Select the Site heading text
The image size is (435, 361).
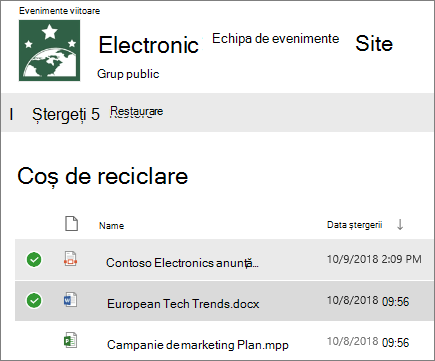click(x=374, y=44)
